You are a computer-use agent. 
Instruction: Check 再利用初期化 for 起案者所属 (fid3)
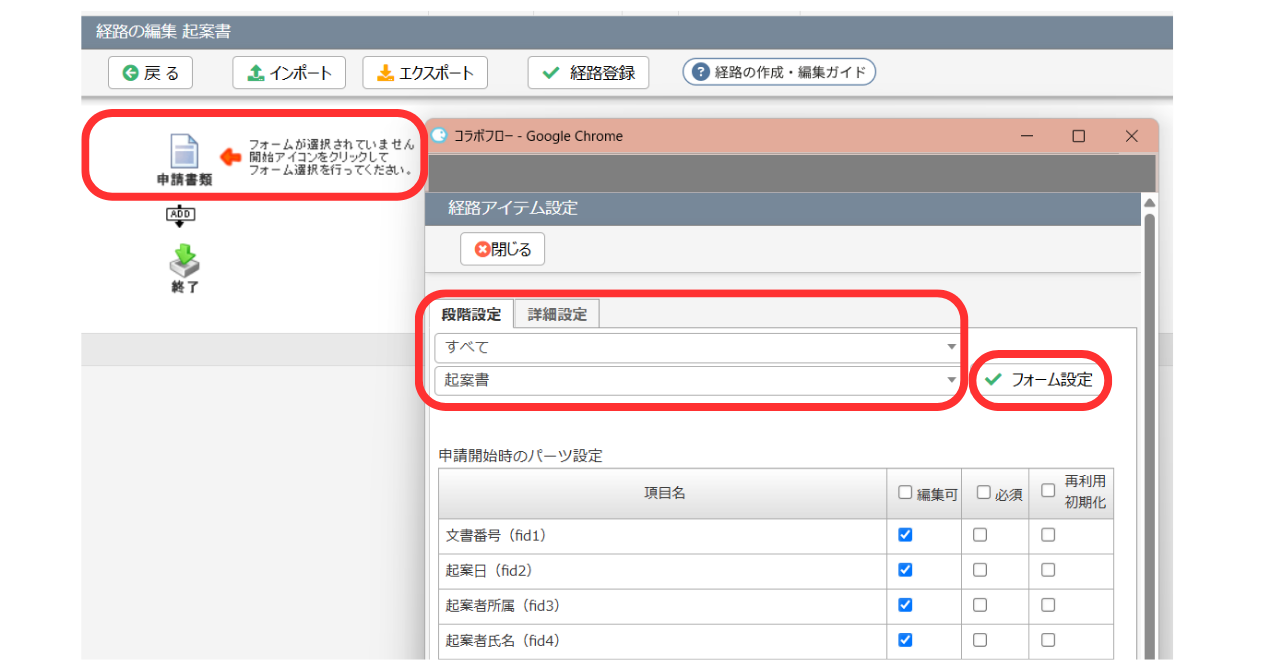point(1048,605)
